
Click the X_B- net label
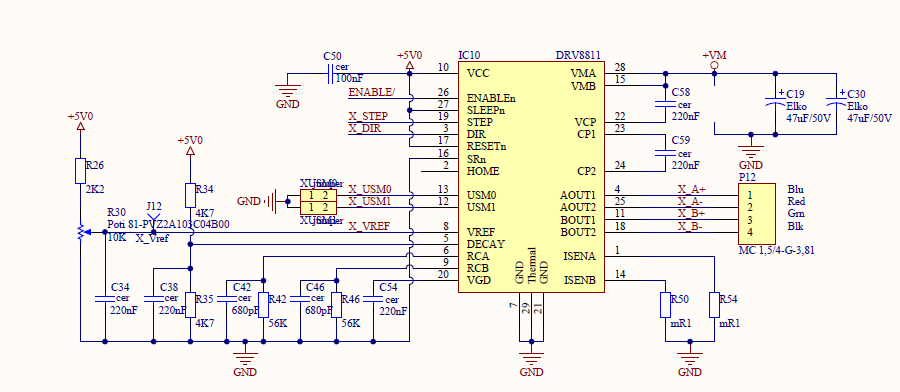(690, 226)
